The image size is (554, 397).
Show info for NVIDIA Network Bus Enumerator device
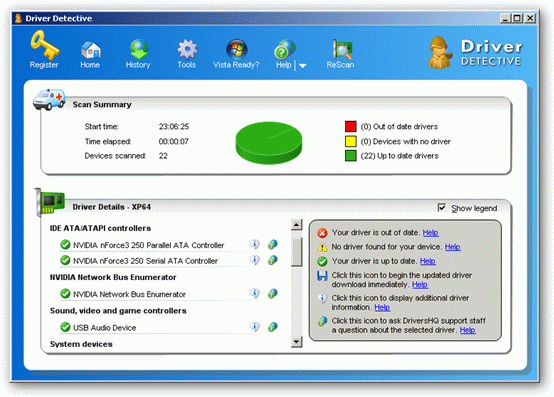[x=255, y=293]
